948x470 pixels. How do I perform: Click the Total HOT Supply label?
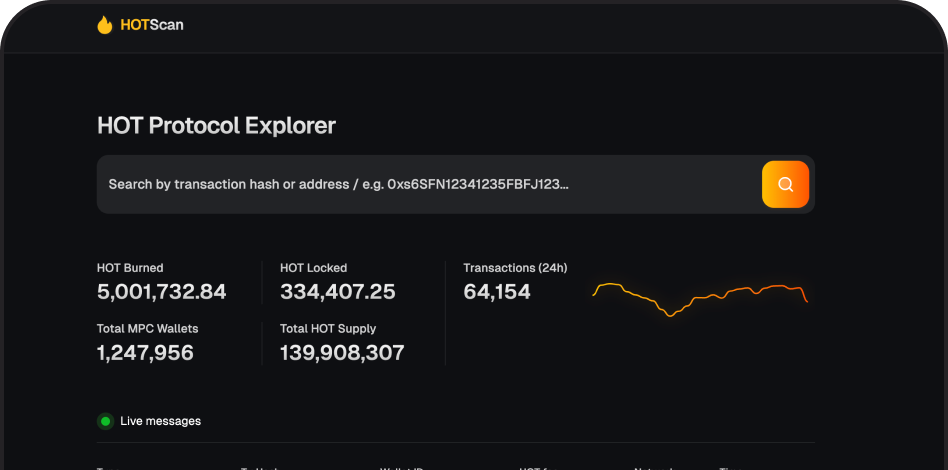click(x=328, y=328)
